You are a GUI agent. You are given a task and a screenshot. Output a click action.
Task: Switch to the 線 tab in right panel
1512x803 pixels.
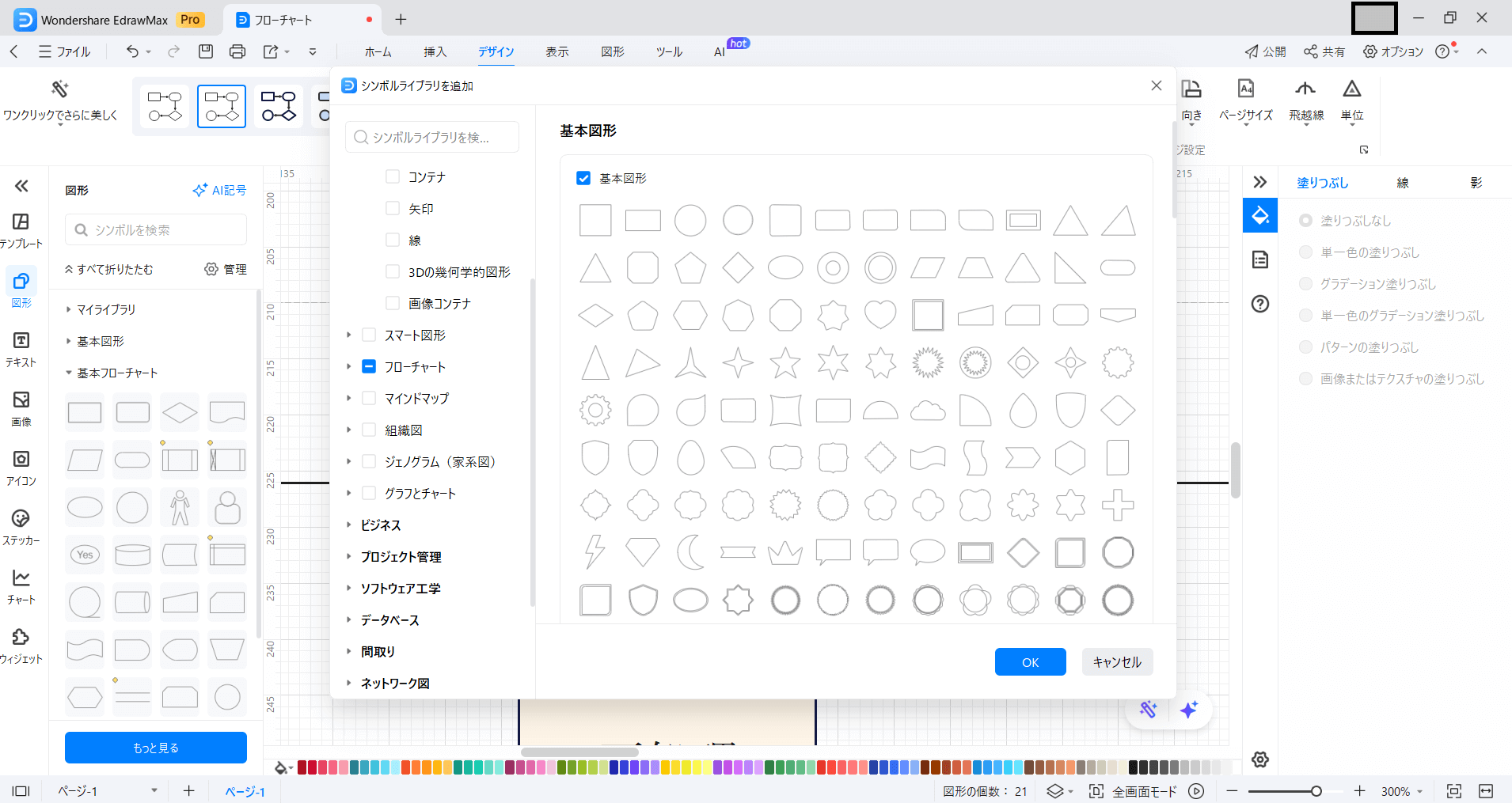click(x=1403, y=183)
